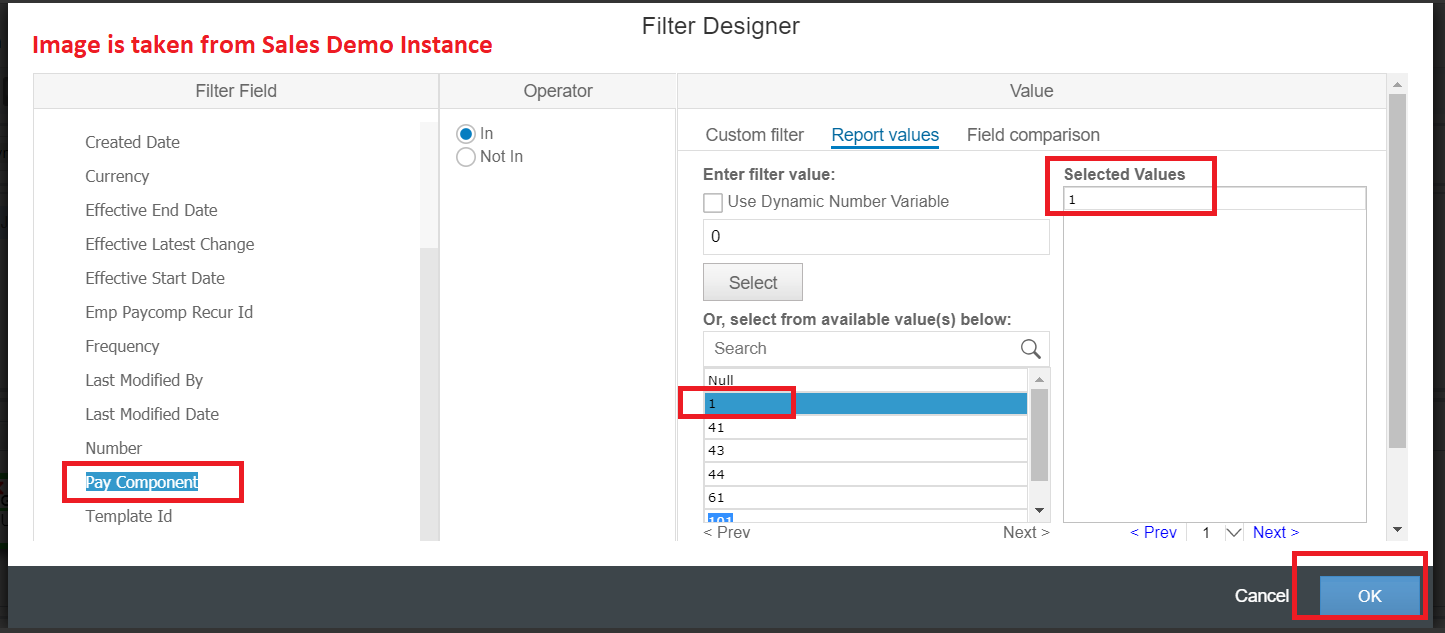1445x633 pixels.
Task: Choose value 41 from available list
Action: 866,427
